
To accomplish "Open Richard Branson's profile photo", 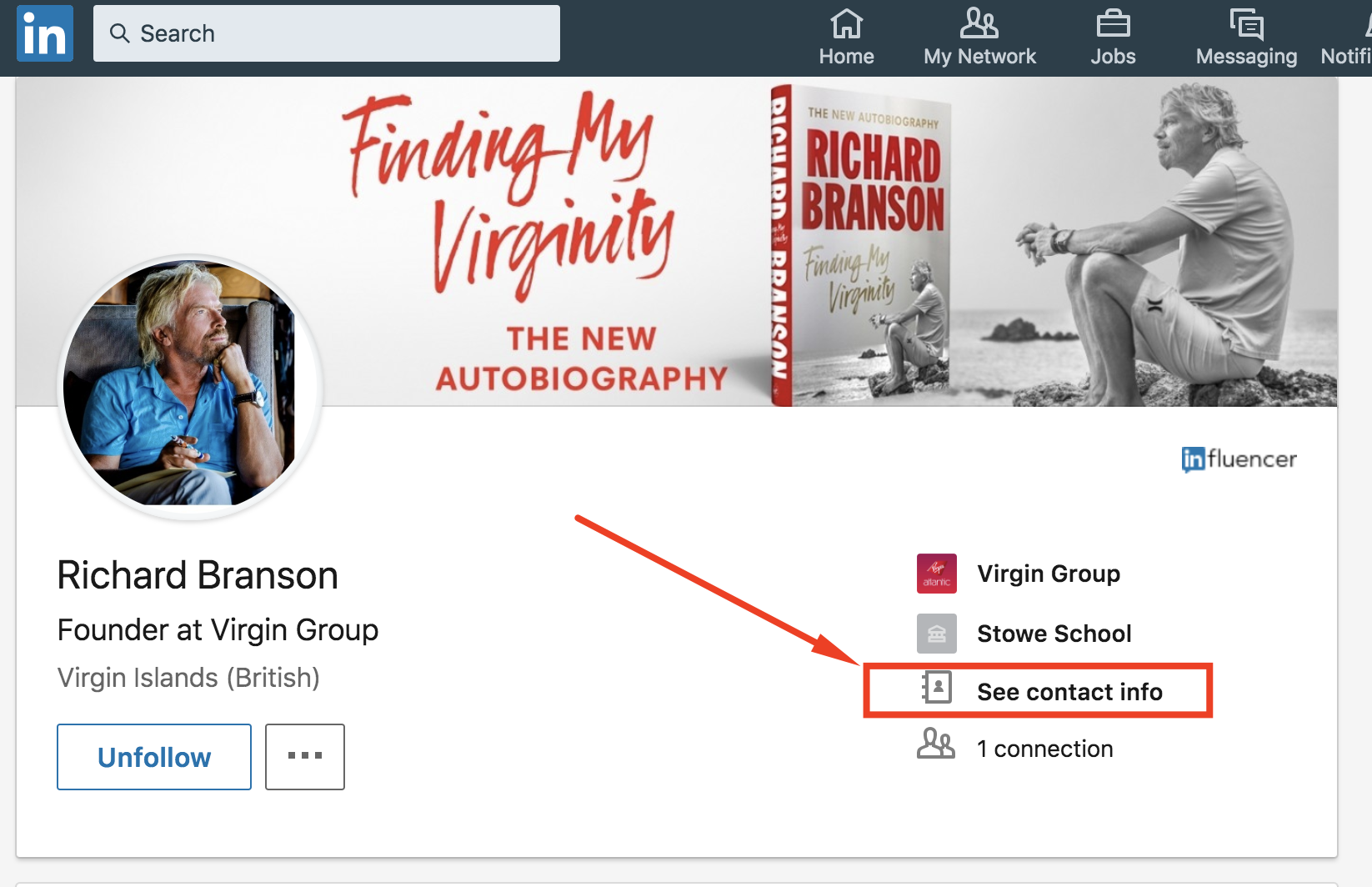I will pyautogui.click(x=190, y=387).
